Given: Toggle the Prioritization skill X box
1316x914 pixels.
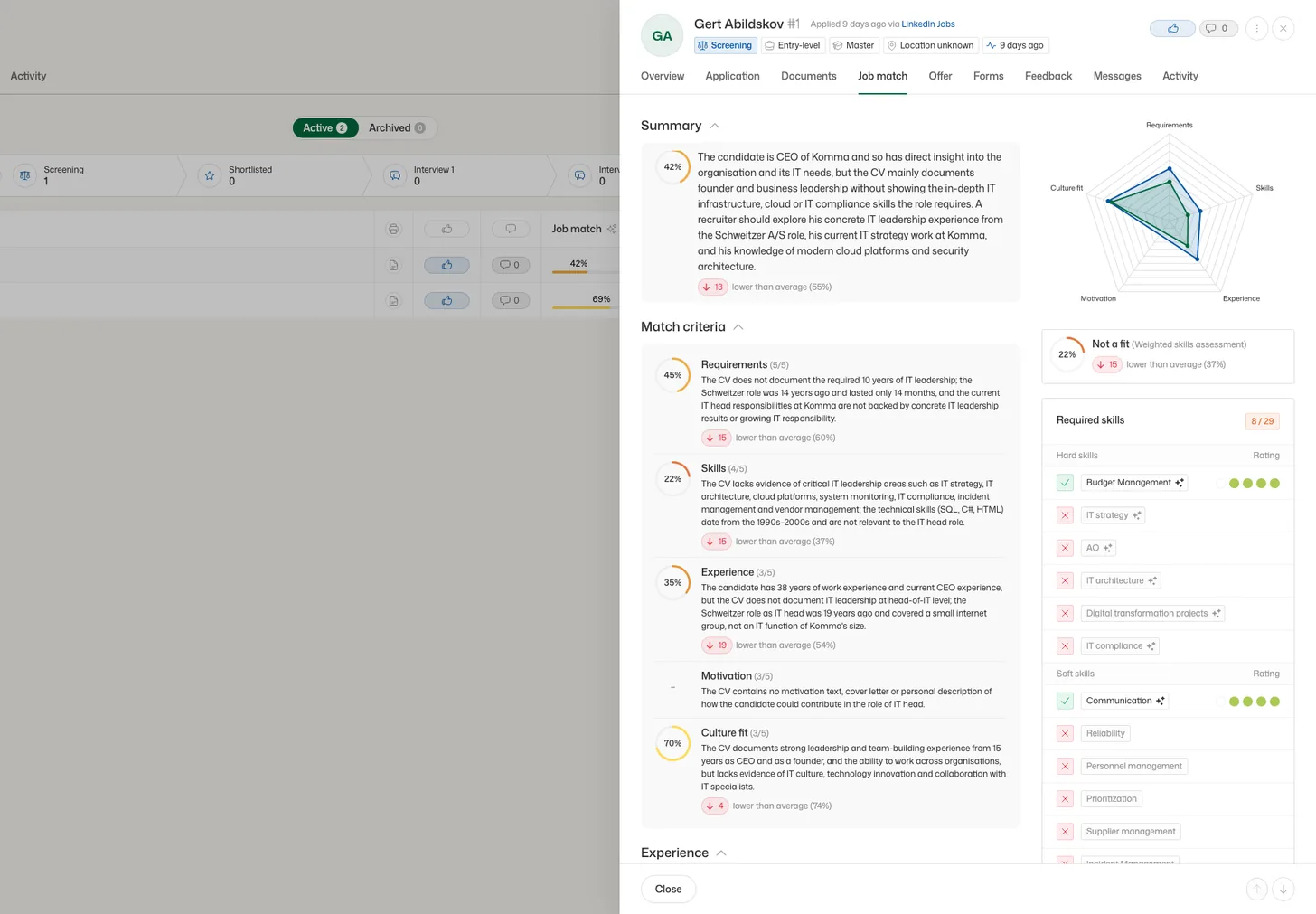Looking at the screenshot, I should pyautogui.click(x=1065, y=798).
